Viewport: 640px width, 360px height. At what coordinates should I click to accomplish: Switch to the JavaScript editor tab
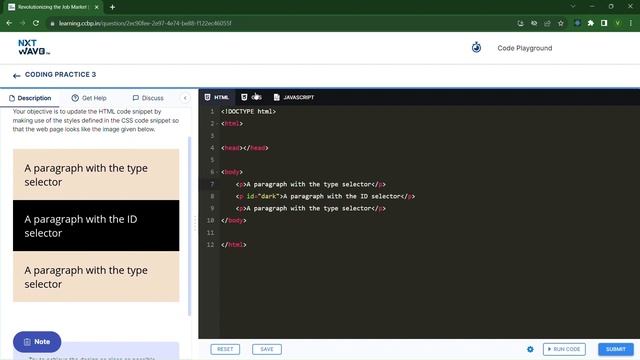[x=294, y=97]
